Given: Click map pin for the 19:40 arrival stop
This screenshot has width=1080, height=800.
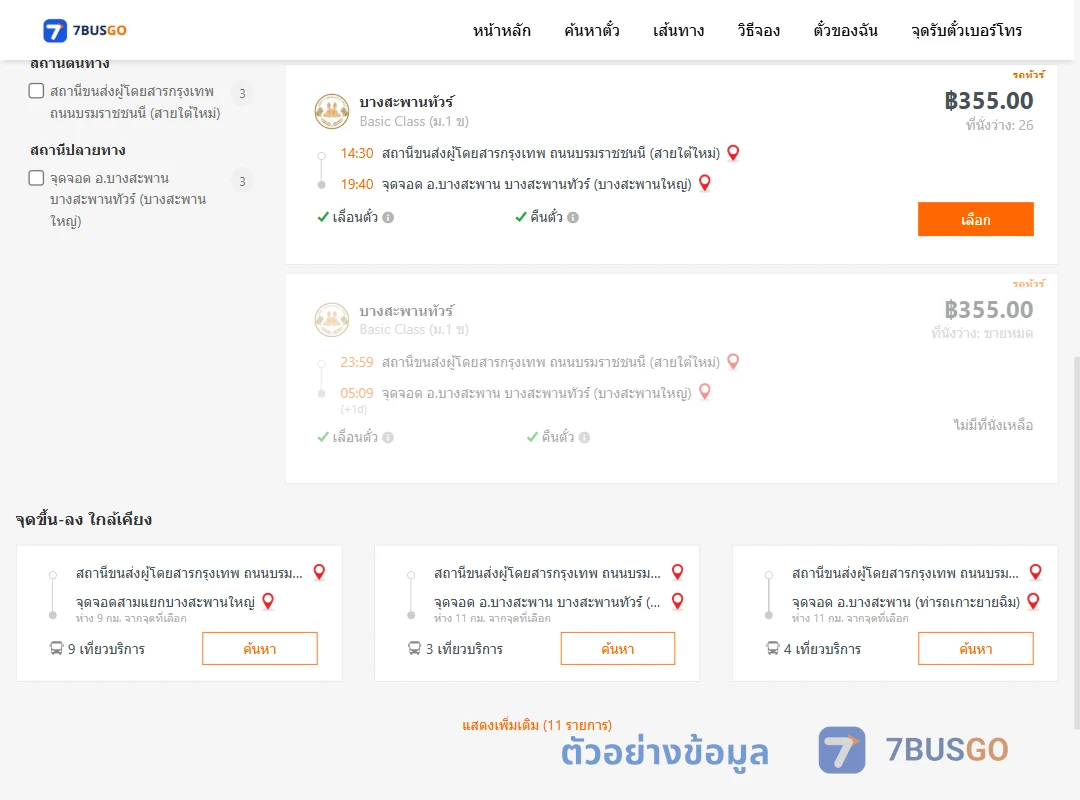Looking at the screenshot, I should [x=705, y=183].
